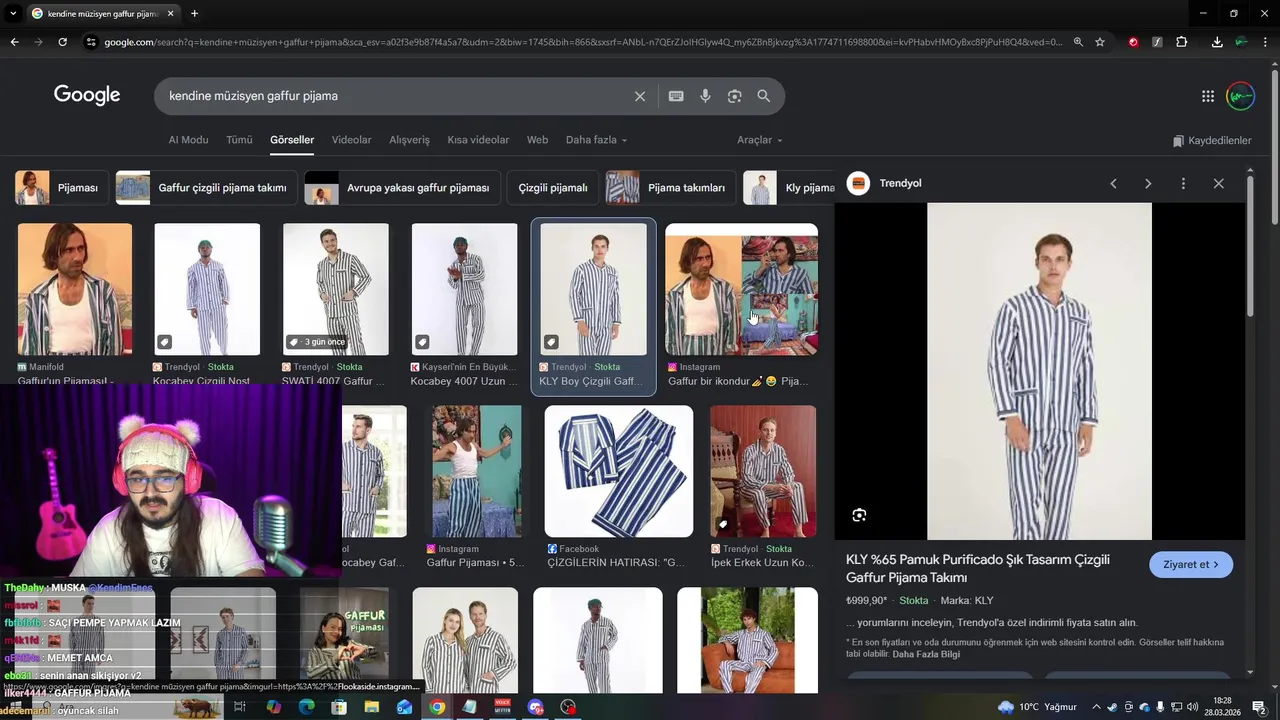Select the Çizgili pijamalı chip
Screen dimensions: 1280x720
(552, 187)
